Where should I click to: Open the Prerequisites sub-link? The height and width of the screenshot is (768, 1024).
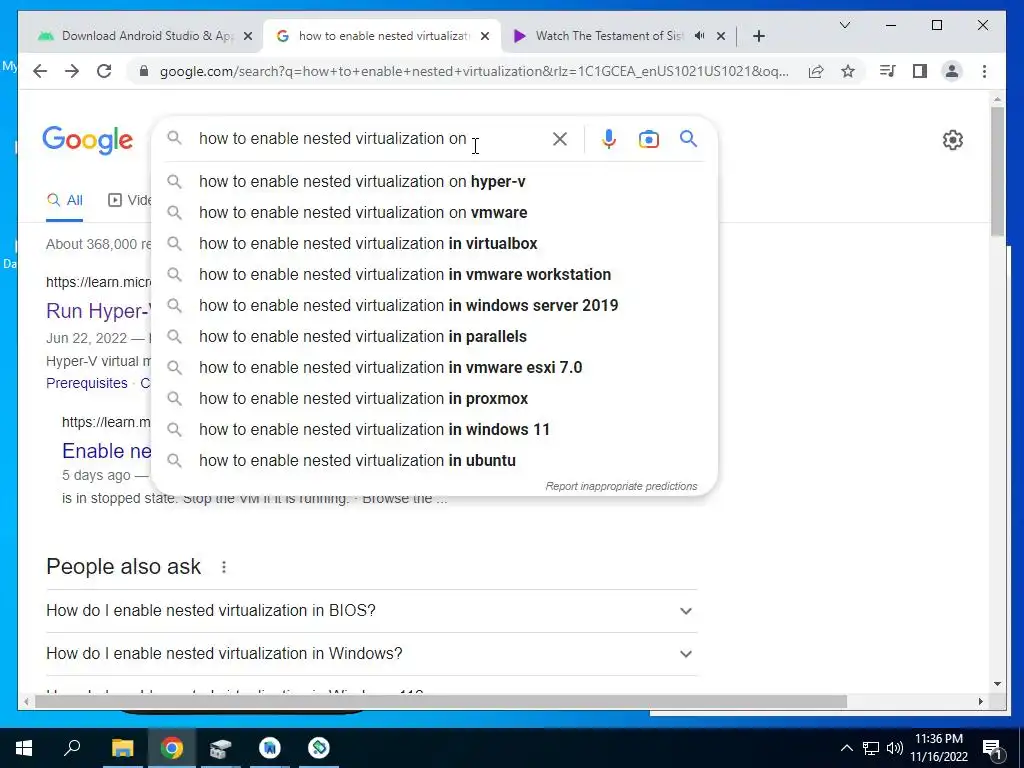(x=86, y=383)
